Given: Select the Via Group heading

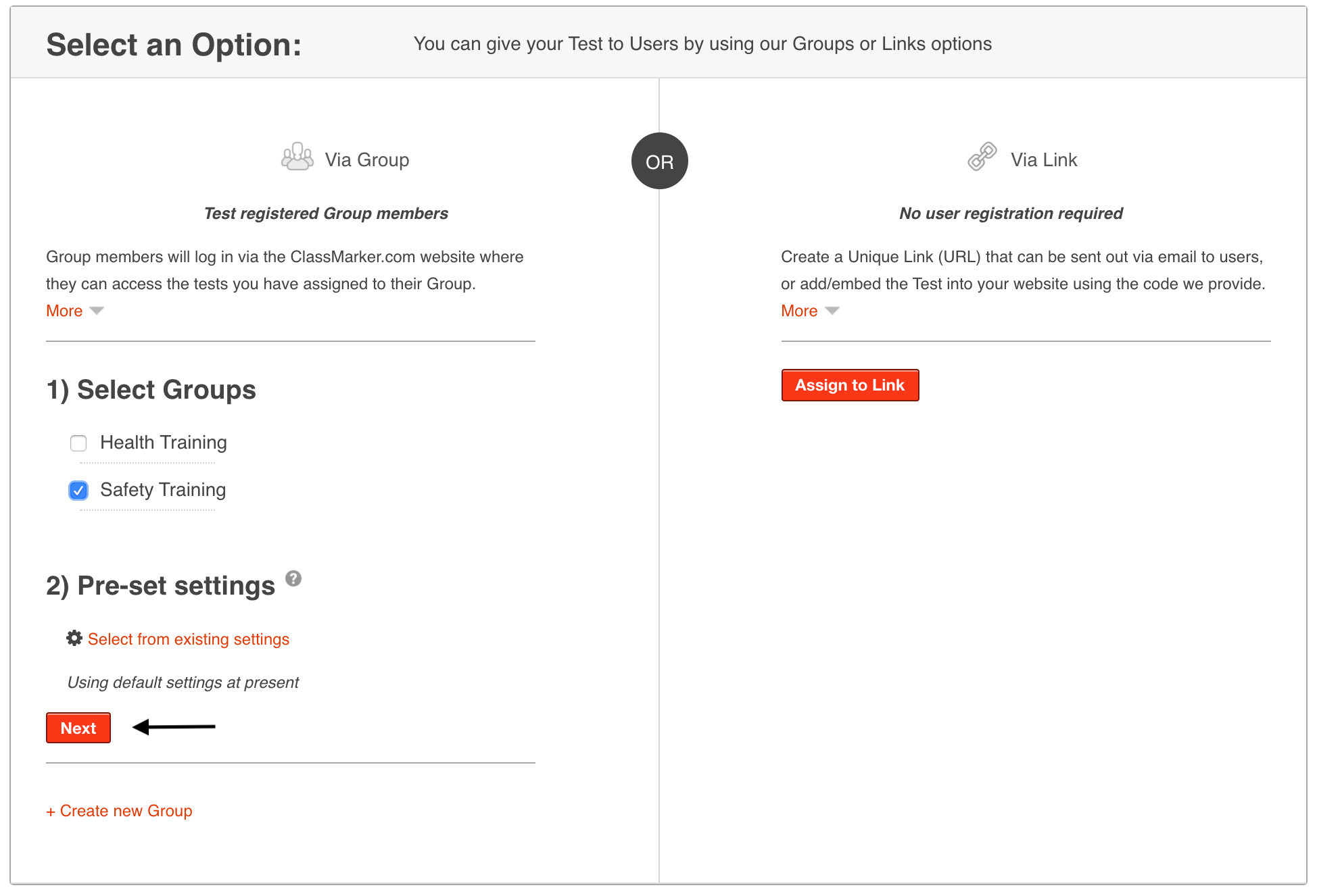Looking at the screenshot, I should (366, 160).
